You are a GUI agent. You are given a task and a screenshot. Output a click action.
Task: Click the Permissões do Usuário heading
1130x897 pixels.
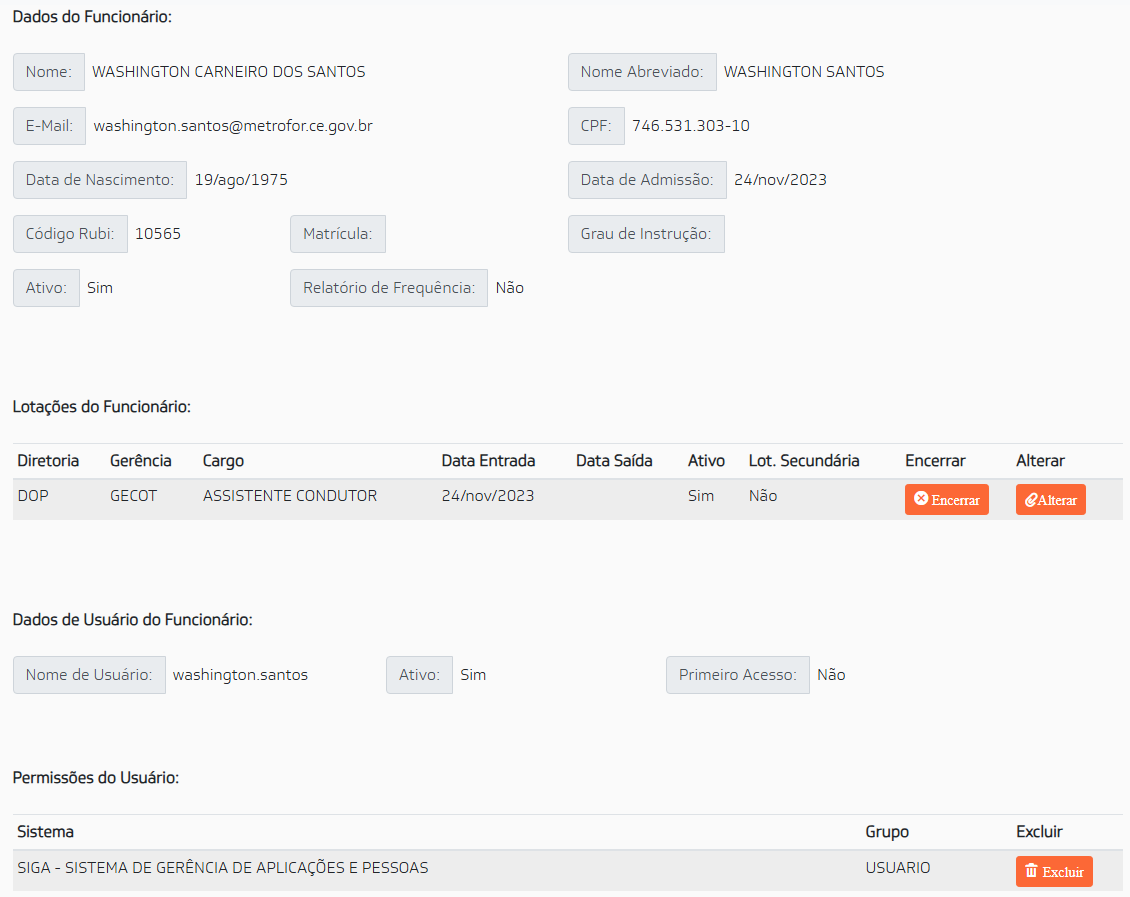[96, 778]
